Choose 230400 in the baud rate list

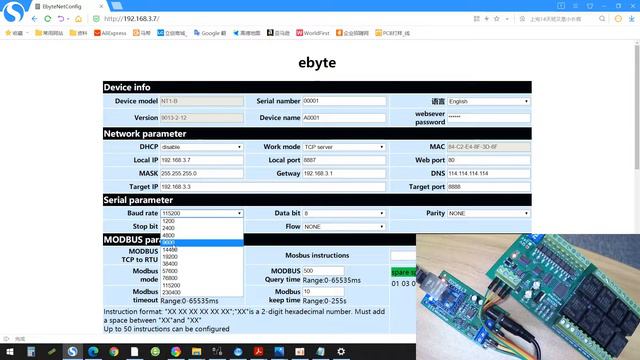point(202,293)
